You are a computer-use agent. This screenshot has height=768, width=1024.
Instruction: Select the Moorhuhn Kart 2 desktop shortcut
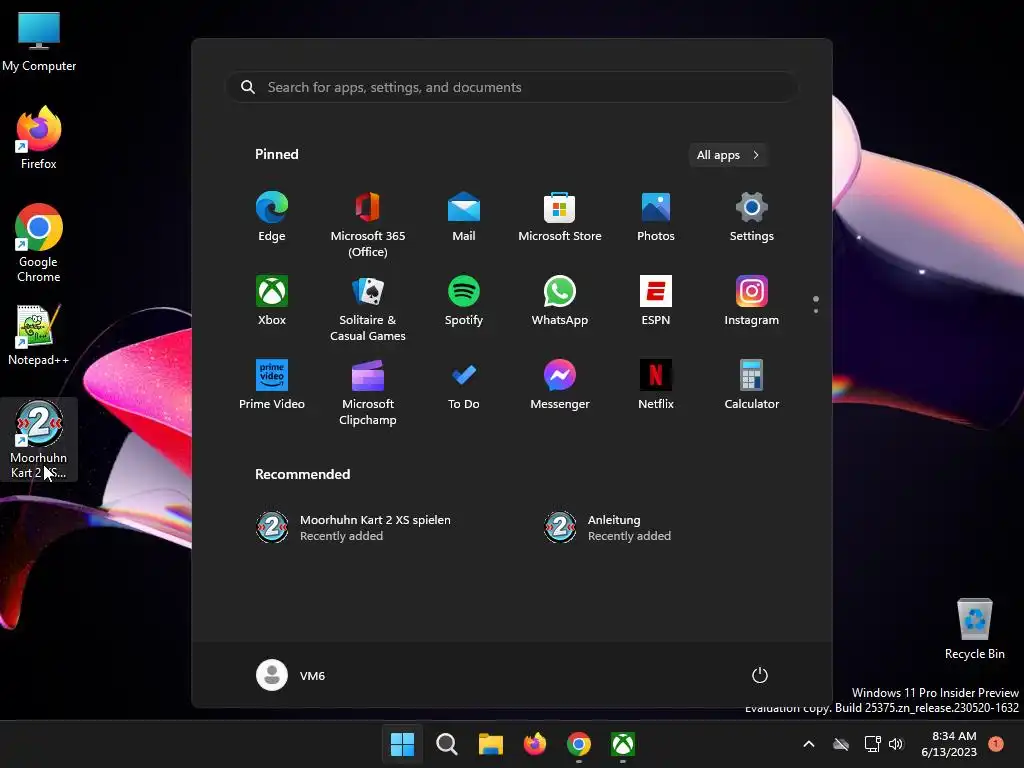(x=39, y=439)
